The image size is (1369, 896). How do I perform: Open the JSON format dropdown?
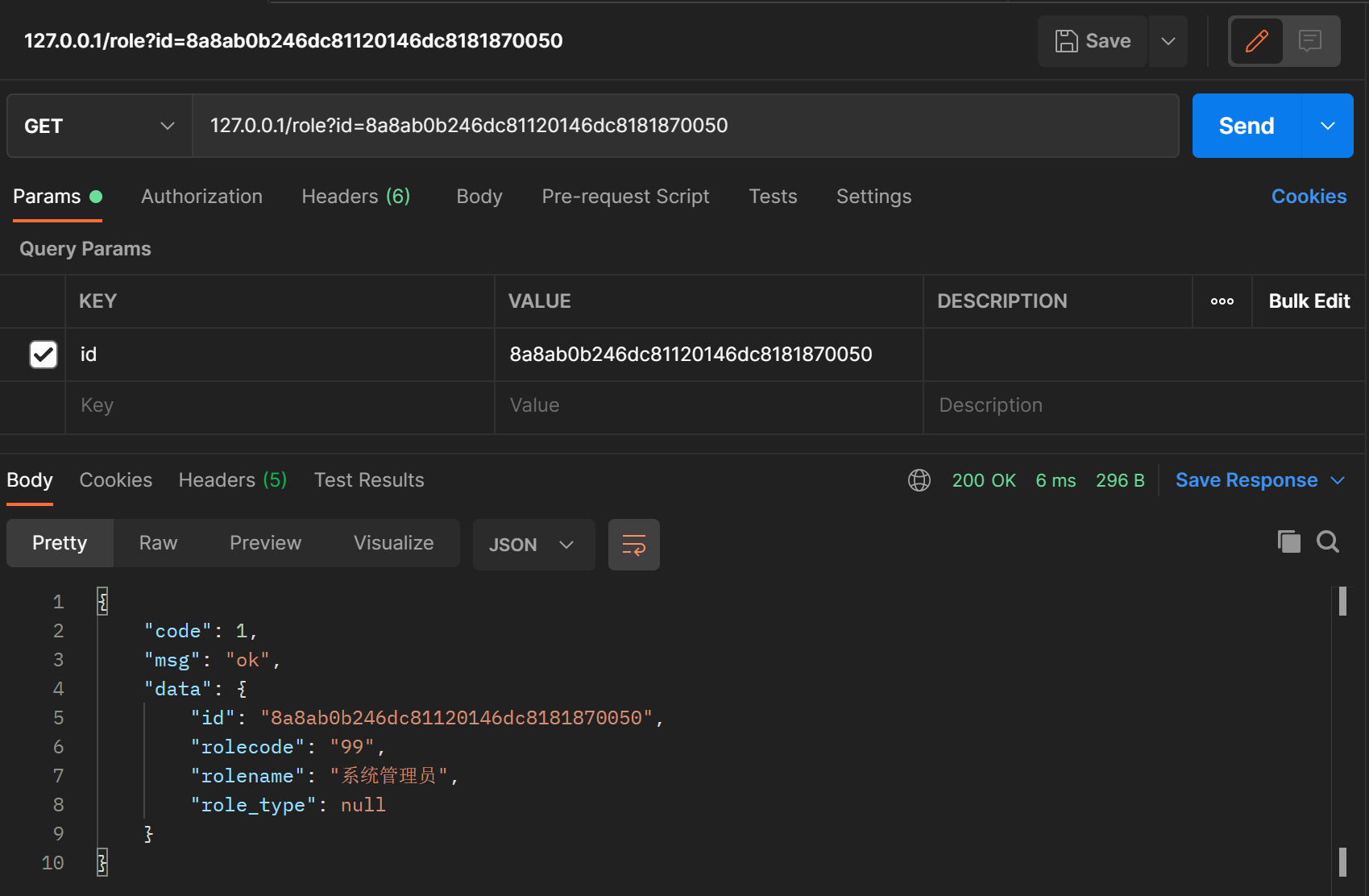[x=533, y=545]
